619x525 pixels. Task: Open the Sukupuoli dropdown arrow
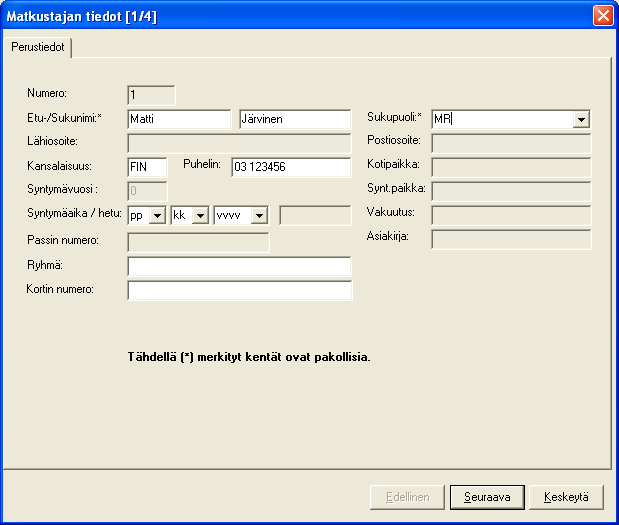(x=581, y=119)
